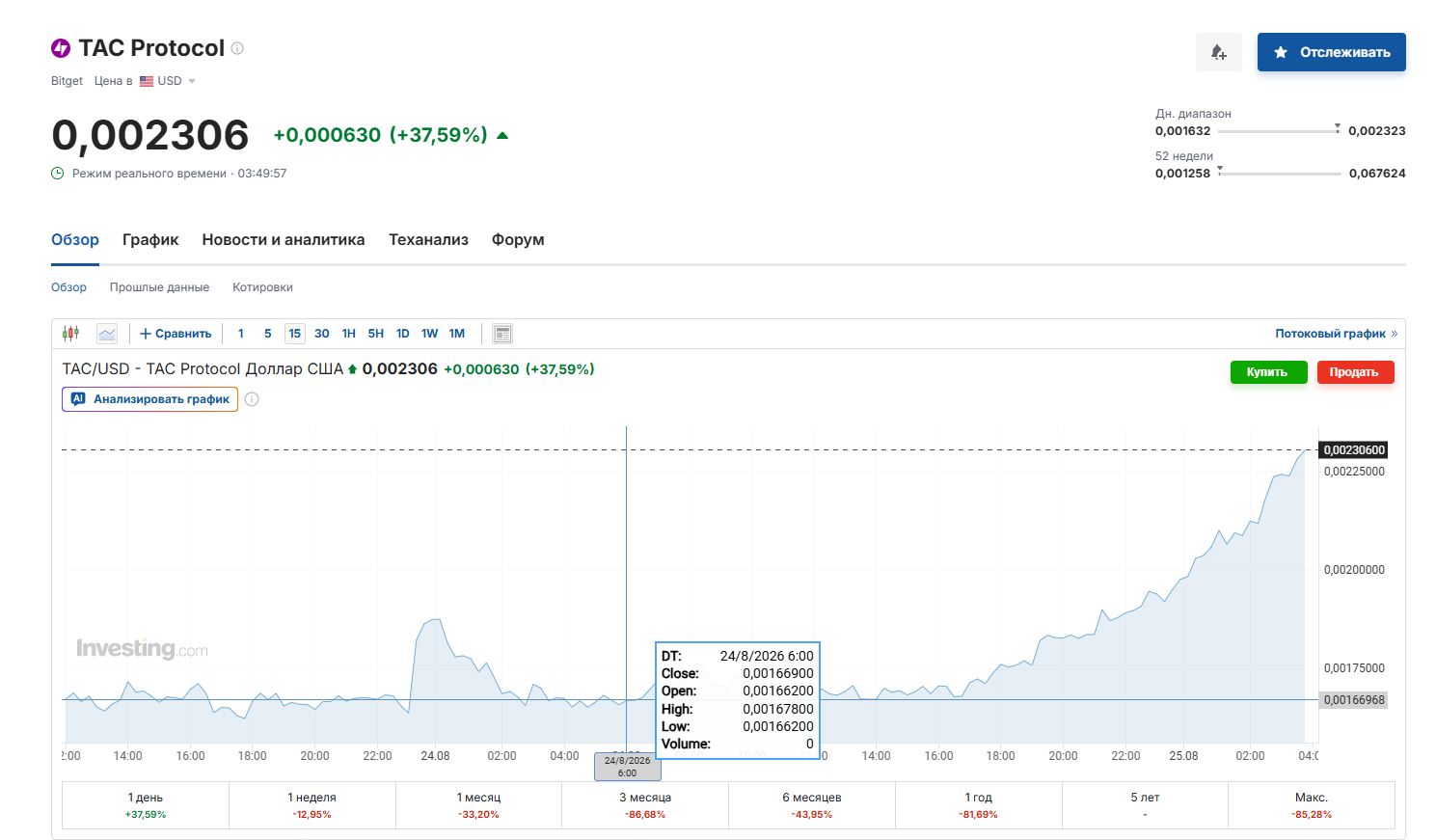Select the 15 minute interval

click(295, 334)
